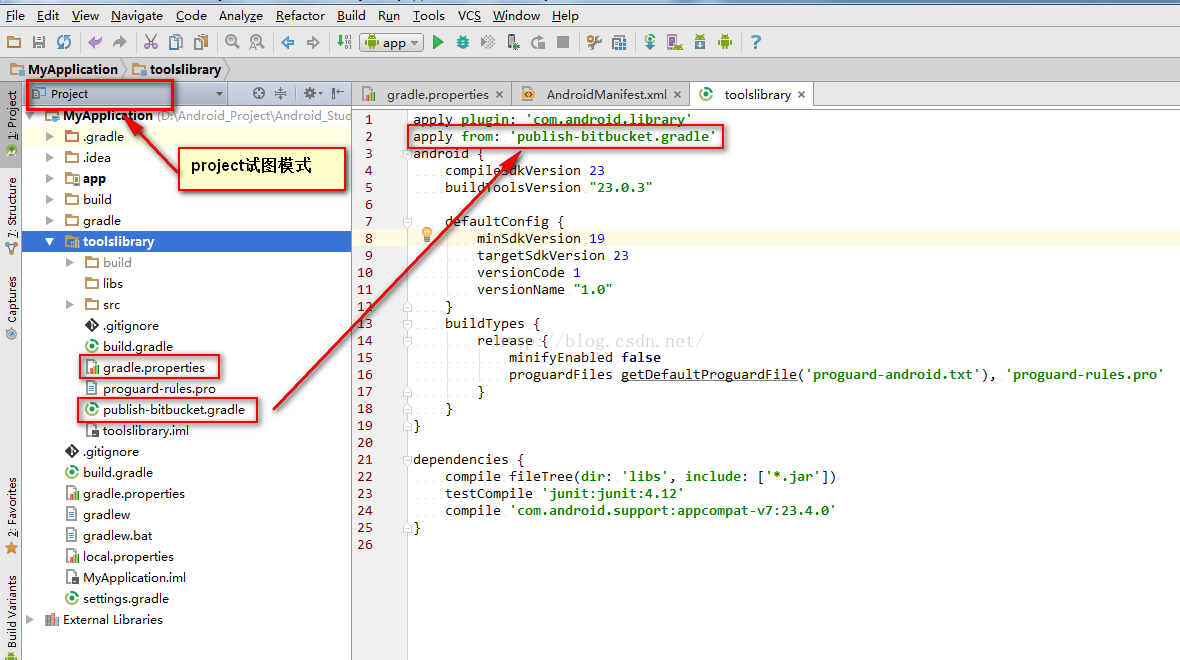Click the Find magnifier icon

pos(232,43)
